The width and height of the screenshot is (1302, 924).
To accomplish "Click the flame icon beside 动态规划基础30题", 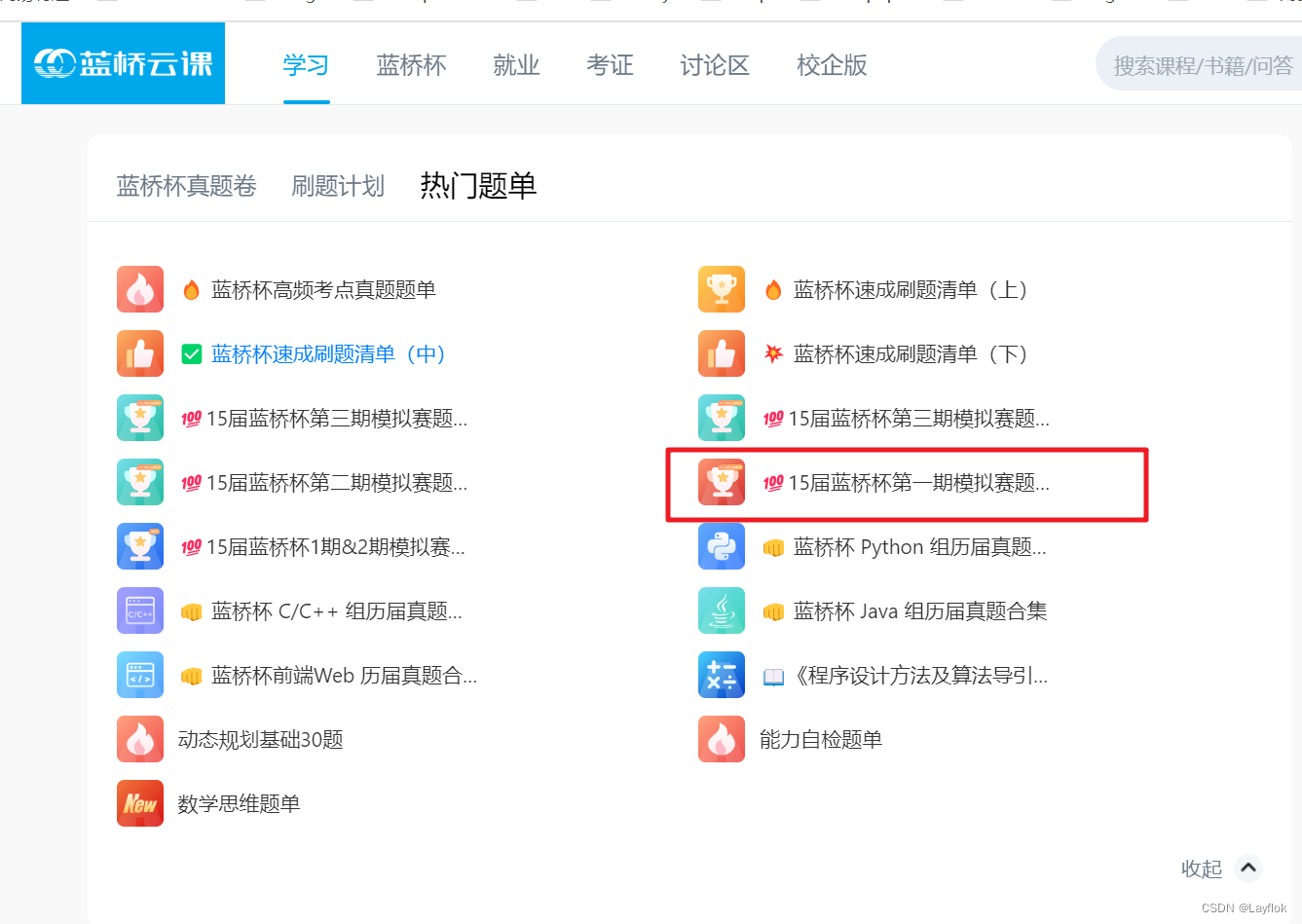I will (x=140, y=739).
